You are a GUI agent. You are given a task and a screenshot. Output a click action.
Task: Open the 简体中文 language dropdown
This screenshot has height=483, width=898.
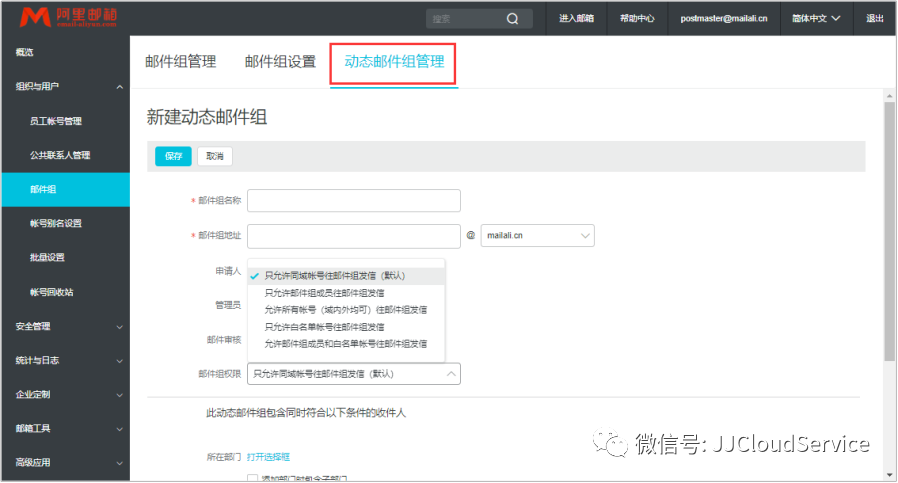(816, 18)
